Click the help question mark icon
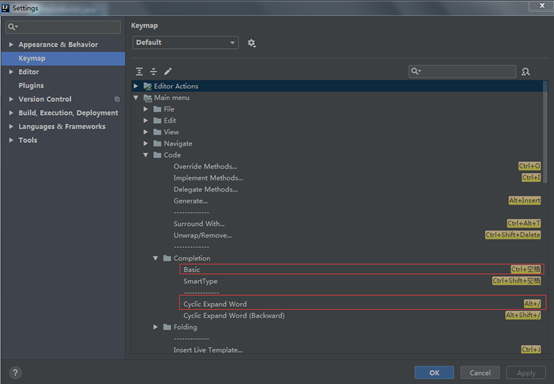Viewport: 554px width, 384px height. click(x=15, y=372)
